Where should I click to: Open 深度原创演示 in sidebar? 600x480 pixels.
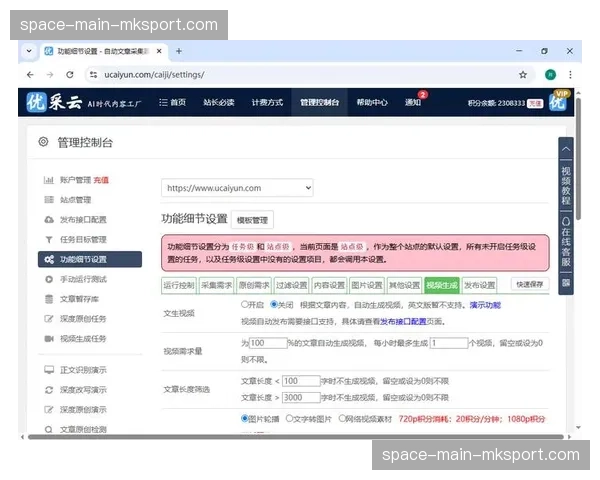[83, 410]
